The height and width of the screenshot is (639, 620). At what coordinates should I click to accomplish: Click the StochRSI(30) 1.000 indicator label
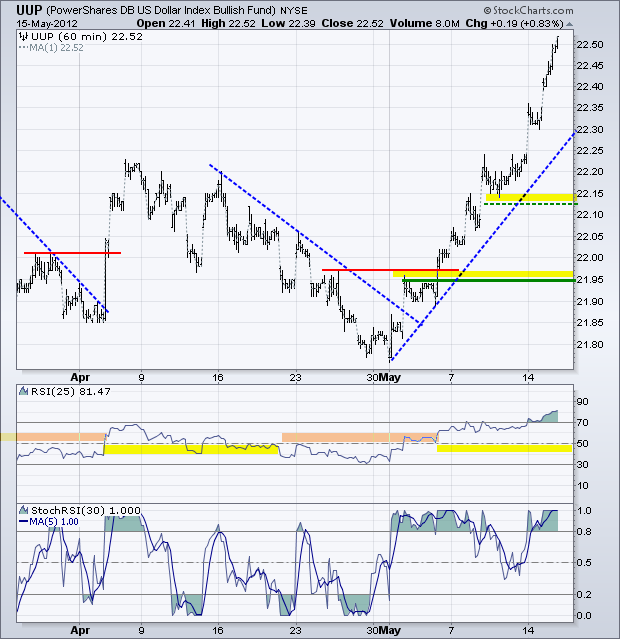[86, 510]
